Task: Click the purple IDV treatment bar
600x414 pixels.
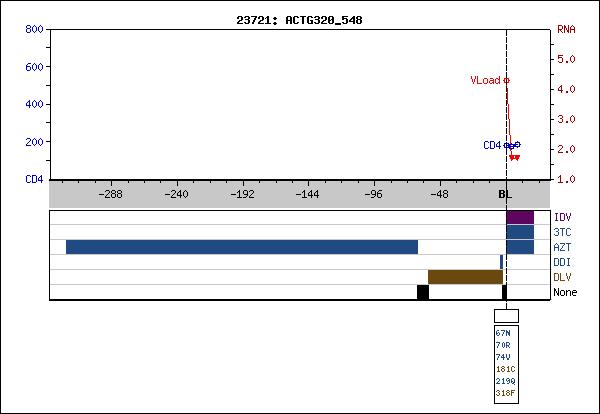Action: click(x=520, y=217)
